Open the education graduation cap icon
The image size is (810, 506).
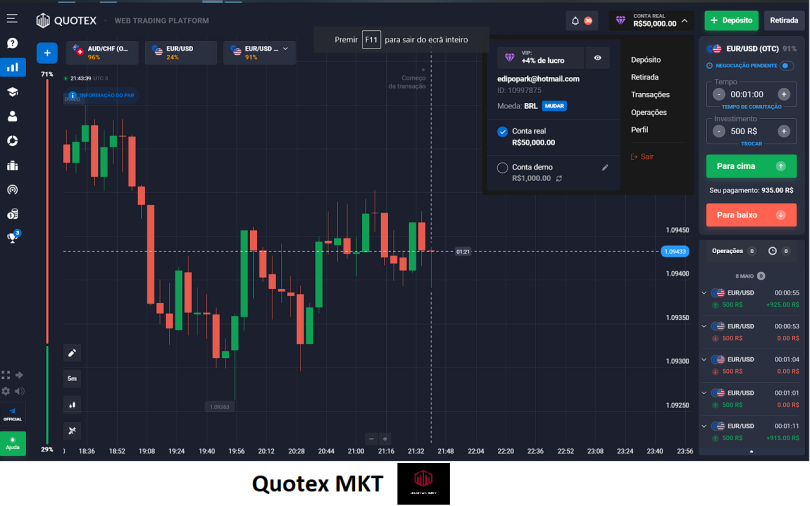13,92
